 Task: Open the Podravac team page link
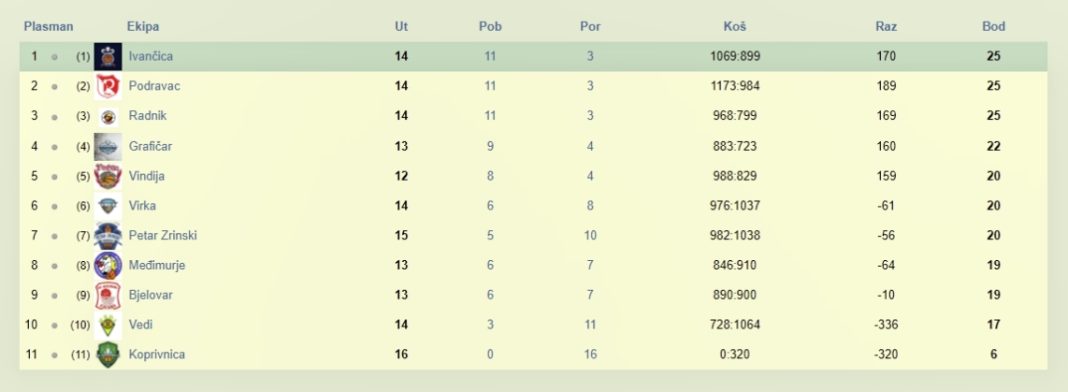click(154, 86)
